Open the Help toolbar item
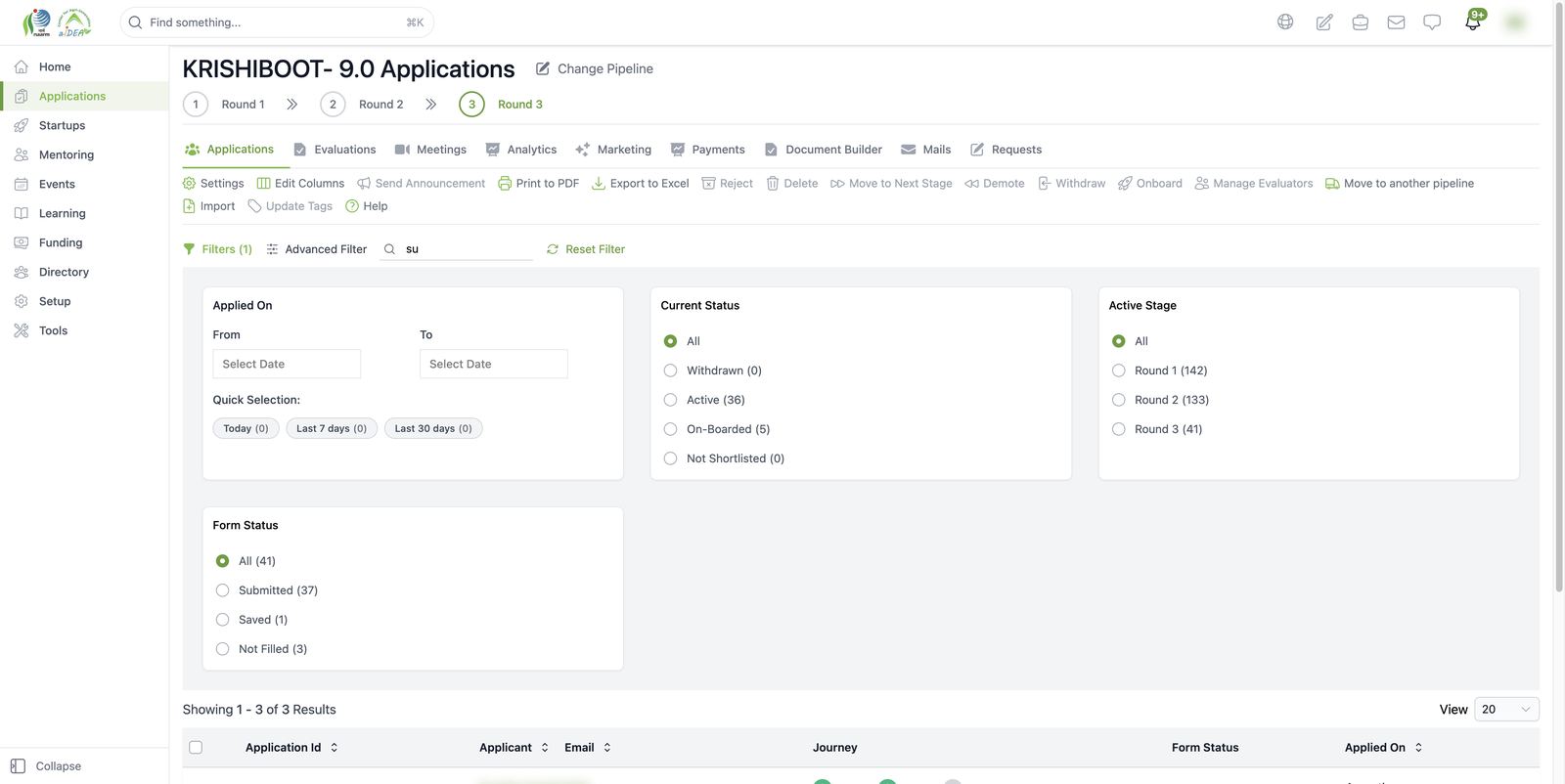Image resolution: width=1565 pixels, height=784 pixels. click(367, 206)
